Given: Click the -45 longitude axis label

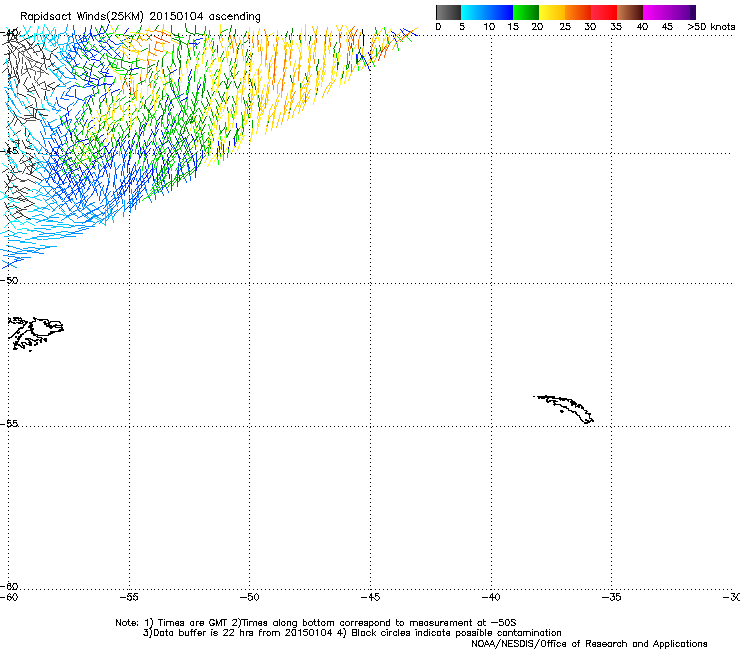Looking at the screenshot, I should [x=370, y=597].
